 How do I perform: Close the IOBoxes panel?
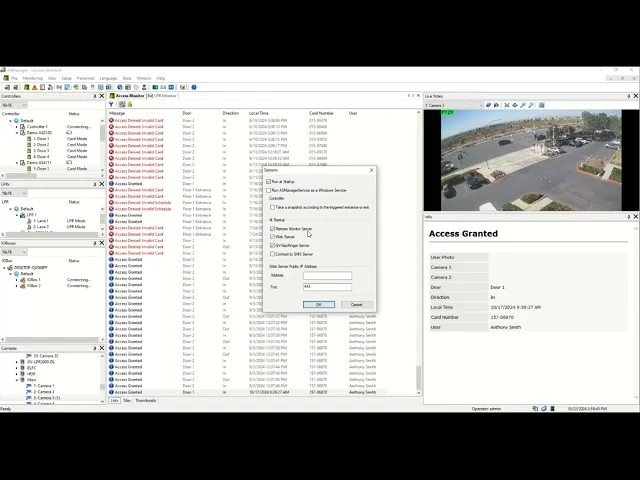pyautogui.click(x=102, y=243)
